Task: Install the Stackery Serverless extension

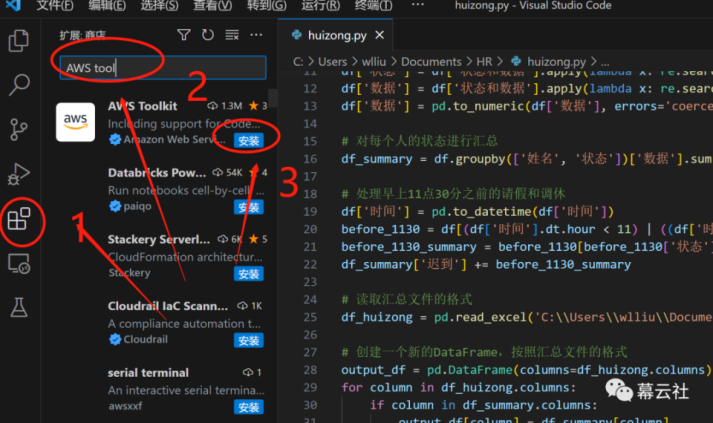Action: click(x=249, y=274)
